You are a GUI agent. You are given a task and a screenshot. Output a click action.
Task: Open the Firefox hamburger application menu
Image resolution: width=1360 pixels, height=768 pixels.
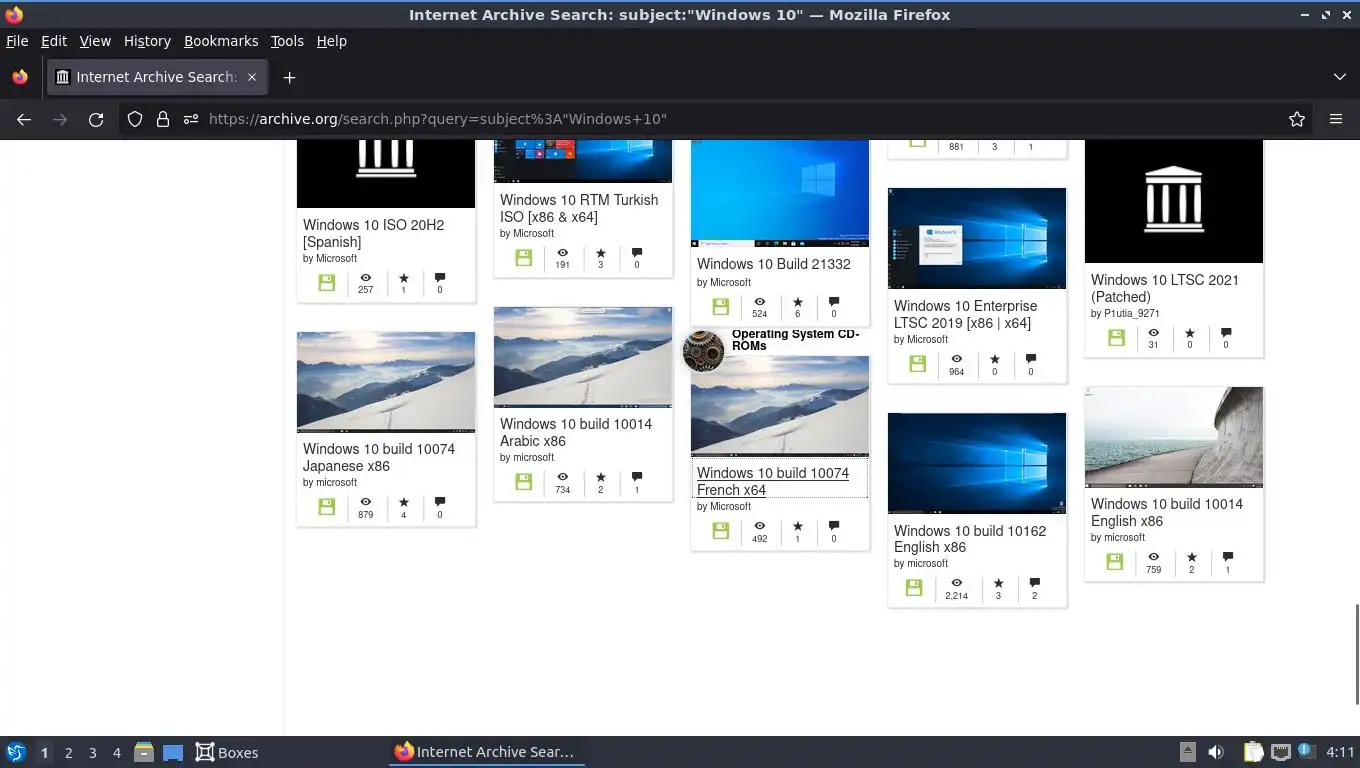click(1336, 119)
